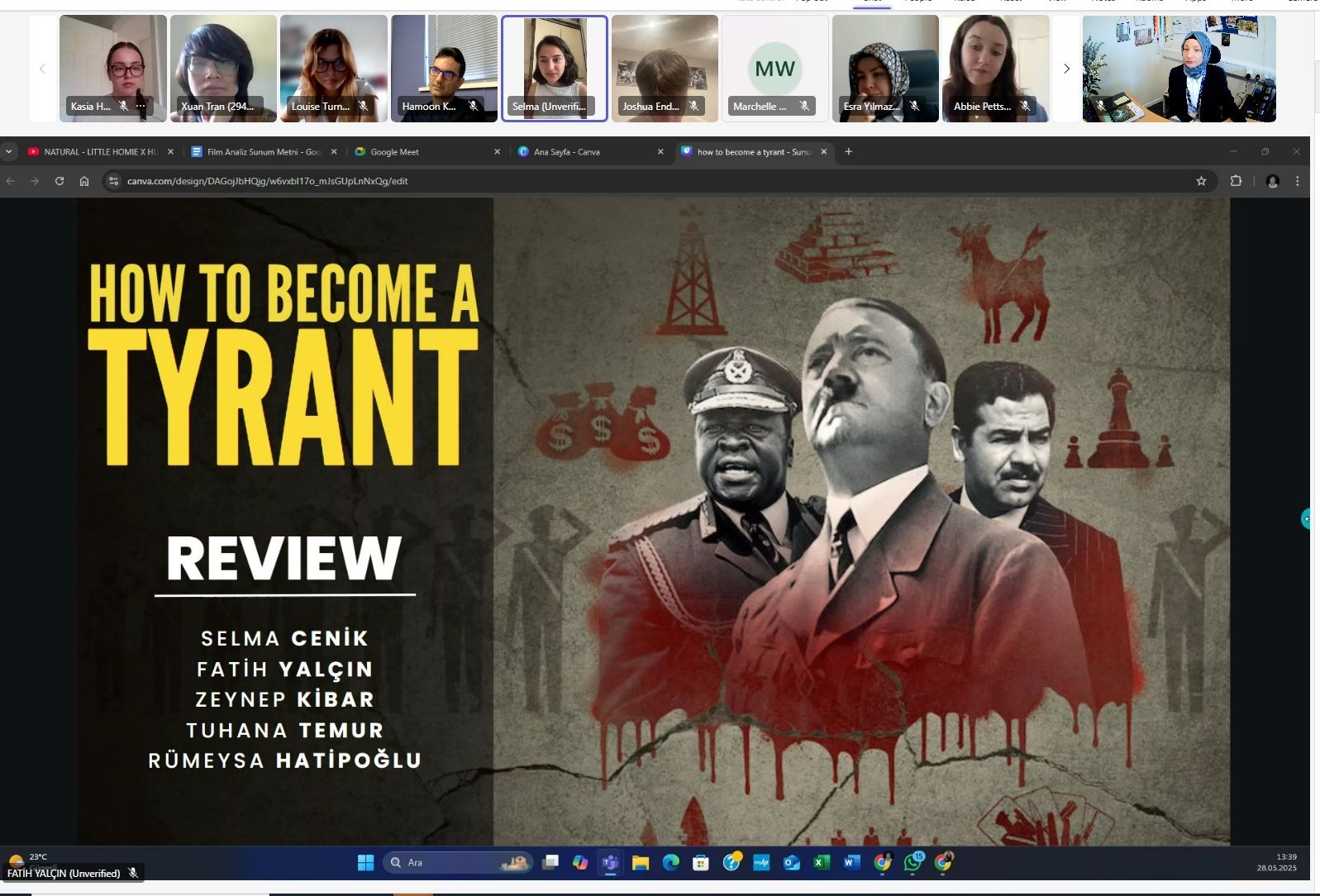Select Louise Turn's video tile
This screenshot has height=896, width=1320.
click(x=334, y=69)
